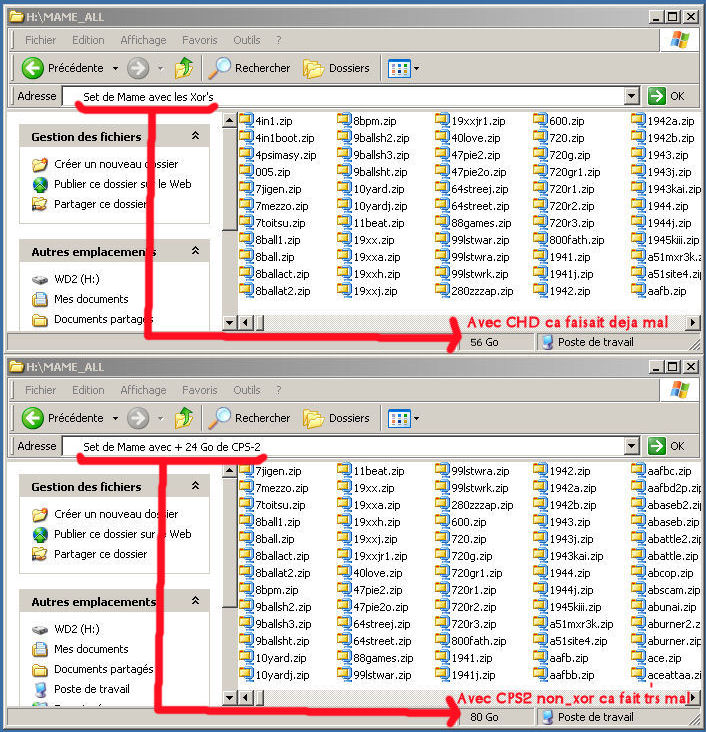Click the grey forward arrow in bottom window
Viewport: 706px width, 732px height.
click(x=138, y=418)
